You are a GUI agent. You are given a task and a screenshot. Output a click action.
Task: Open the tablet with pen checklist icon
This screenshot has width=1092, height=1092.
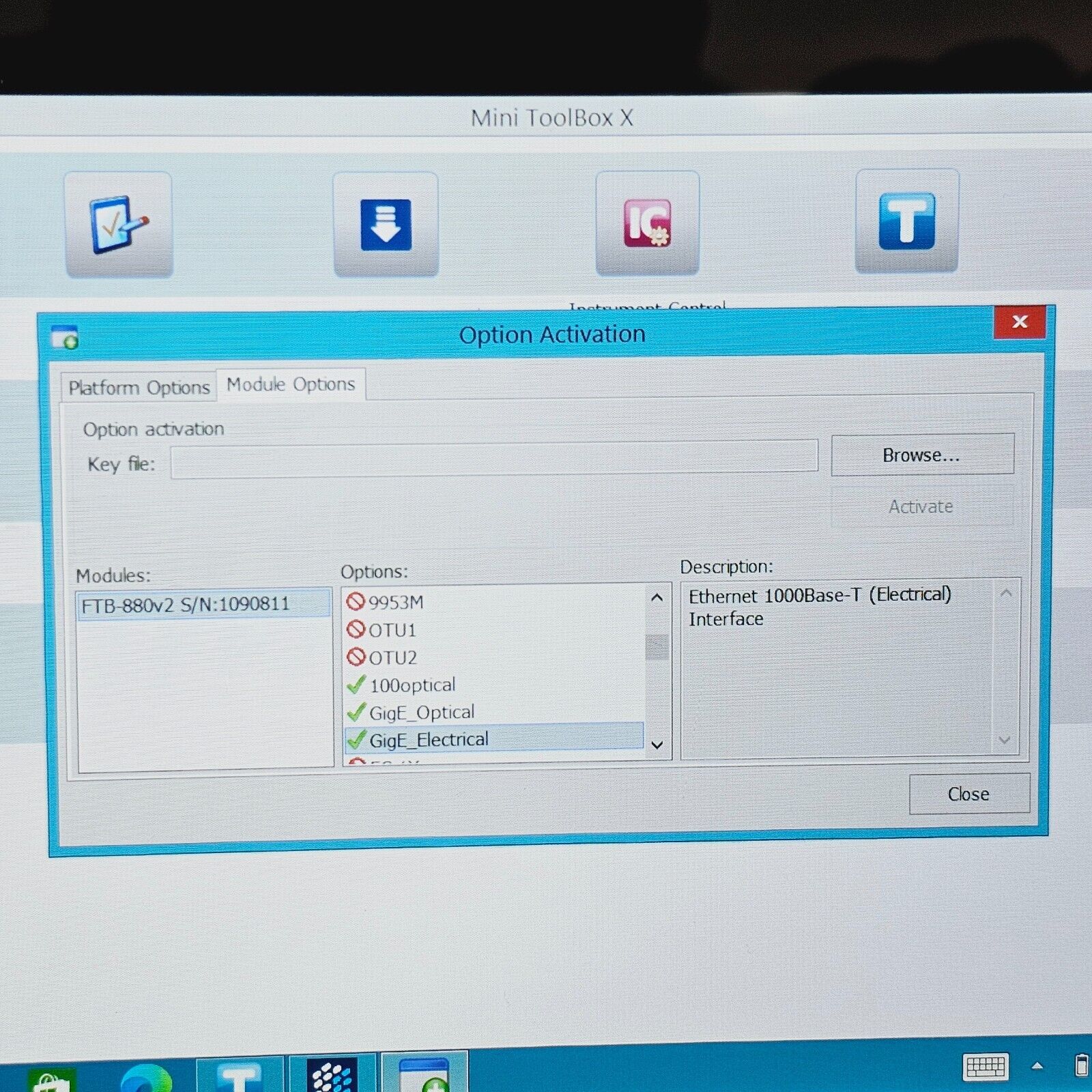tap(118, 224)
